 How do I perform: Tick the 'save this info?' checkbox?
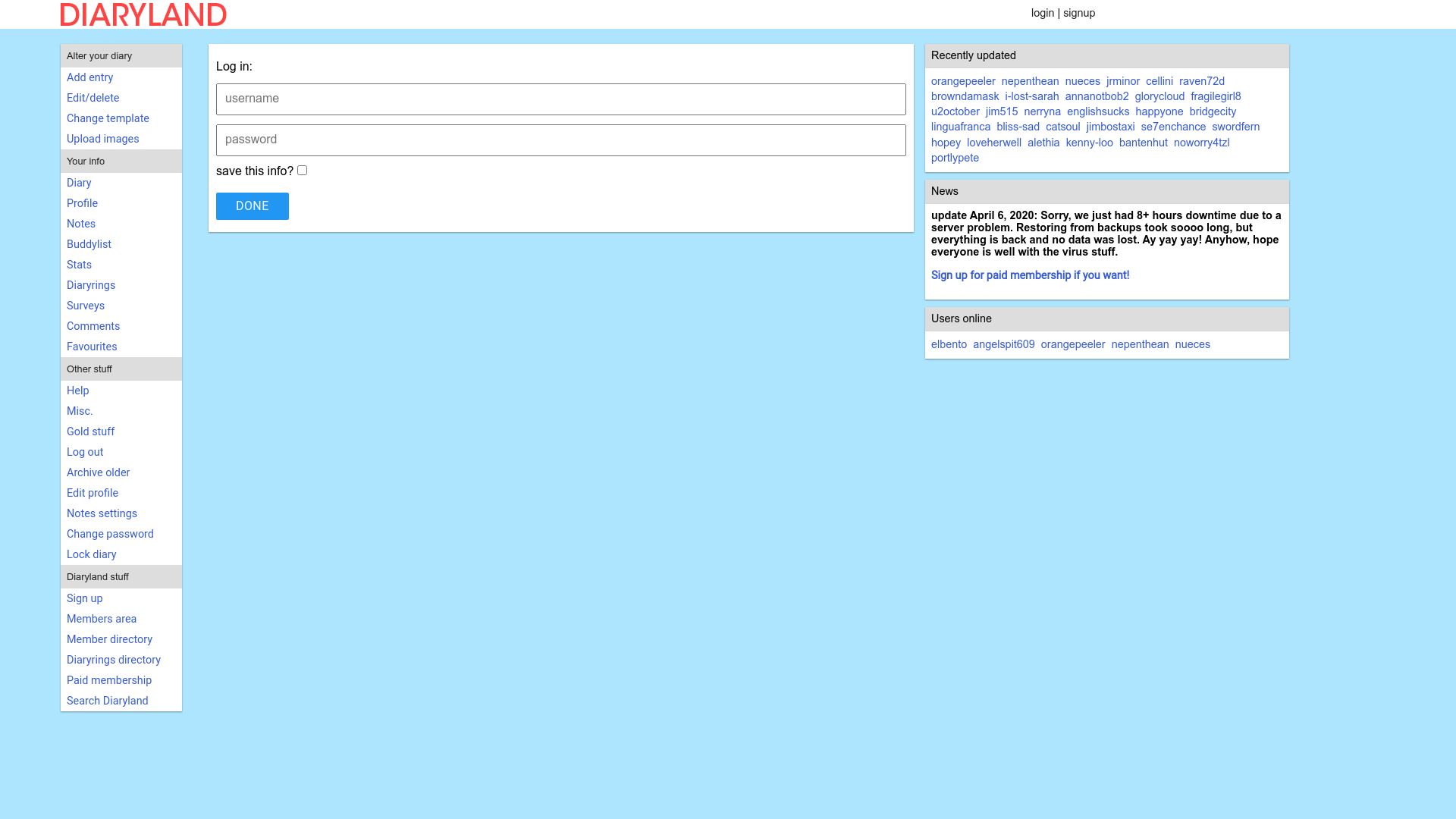(x=302, y=171)
